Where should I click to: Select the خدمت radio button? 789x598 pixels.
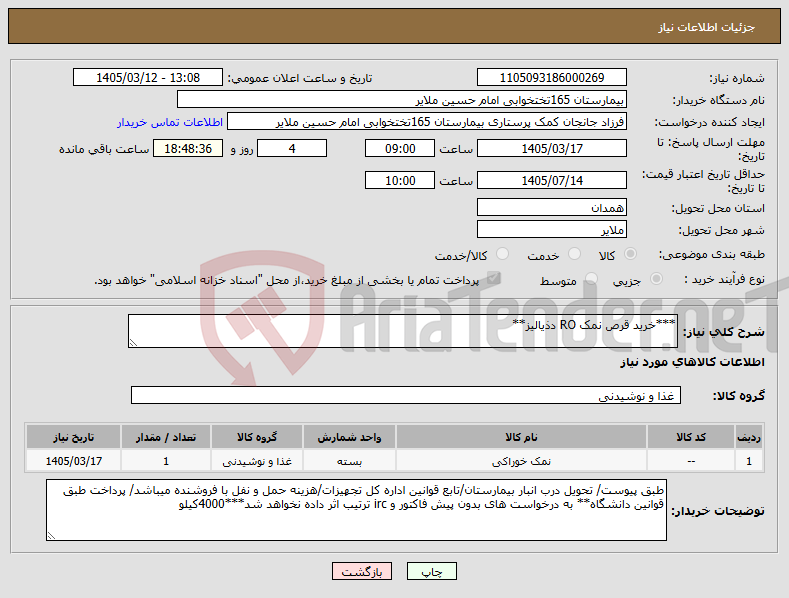pos(574,254)
